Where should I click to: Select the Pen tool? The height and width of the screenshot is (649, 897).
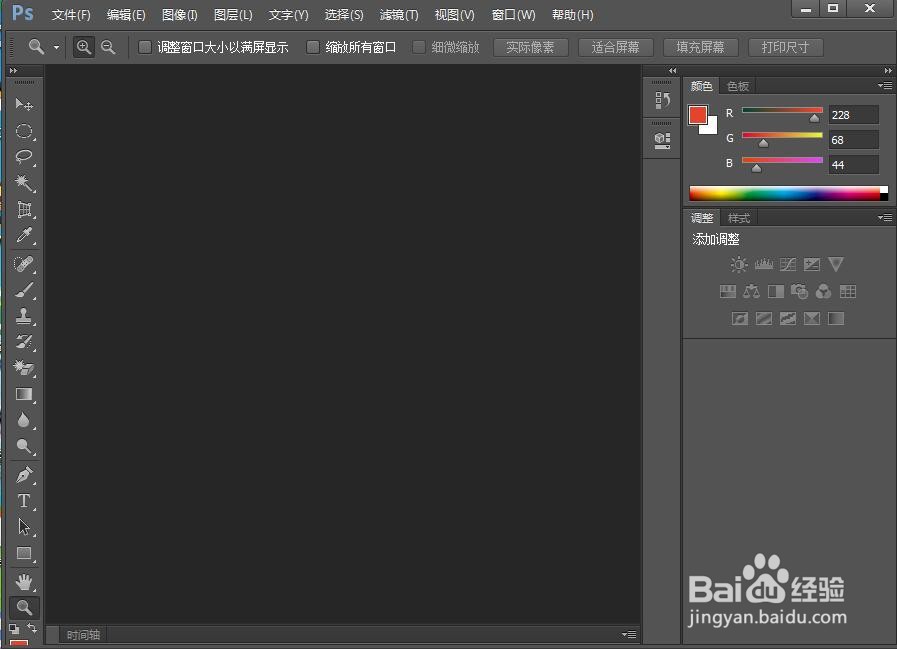(x=24, y=475)
